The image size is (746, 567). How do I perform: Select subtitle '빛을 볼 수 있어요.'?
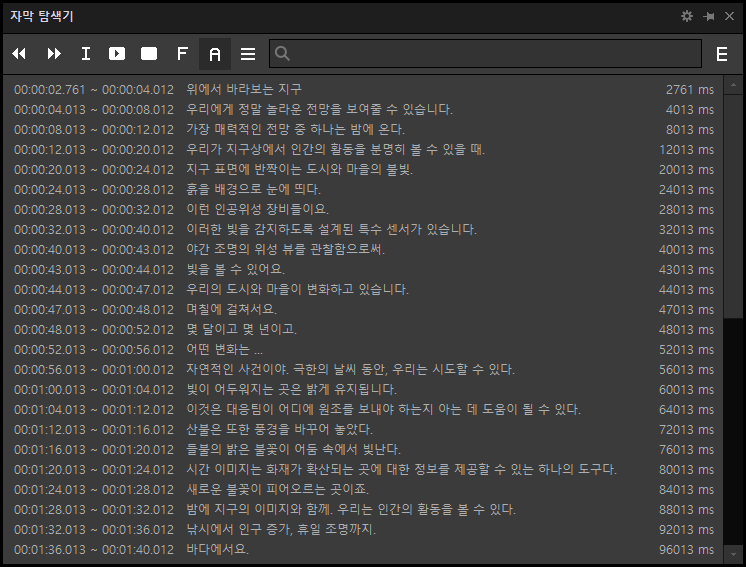pos(236,269)
